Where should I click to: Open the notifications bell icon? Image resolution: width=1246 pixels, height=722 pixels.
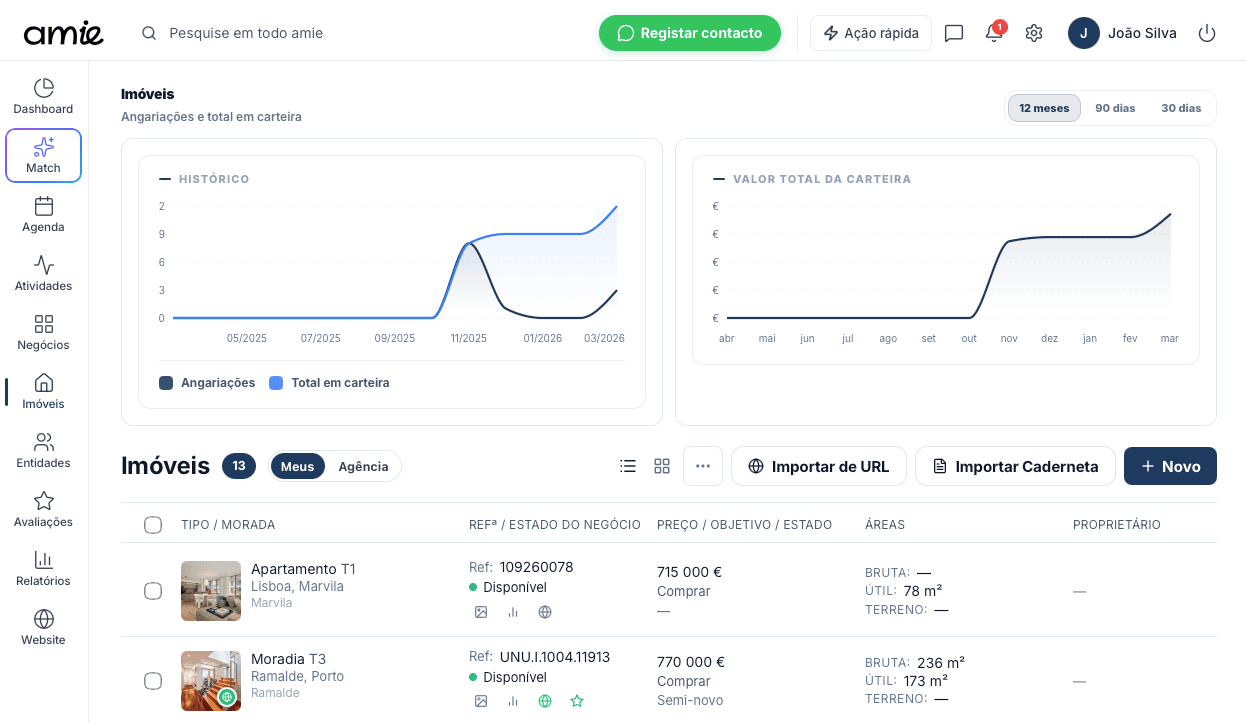coord(993,33)
